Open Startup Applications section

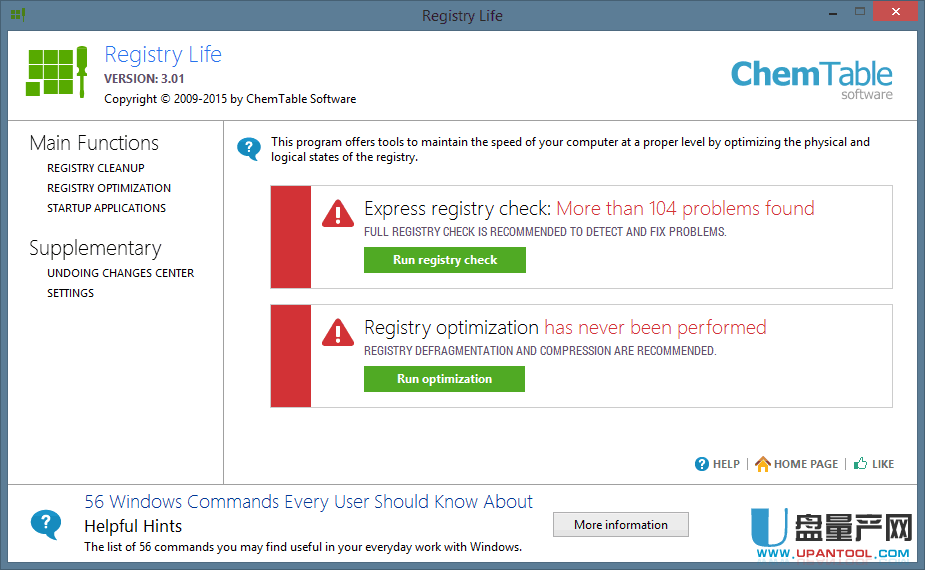coord(106,208)
